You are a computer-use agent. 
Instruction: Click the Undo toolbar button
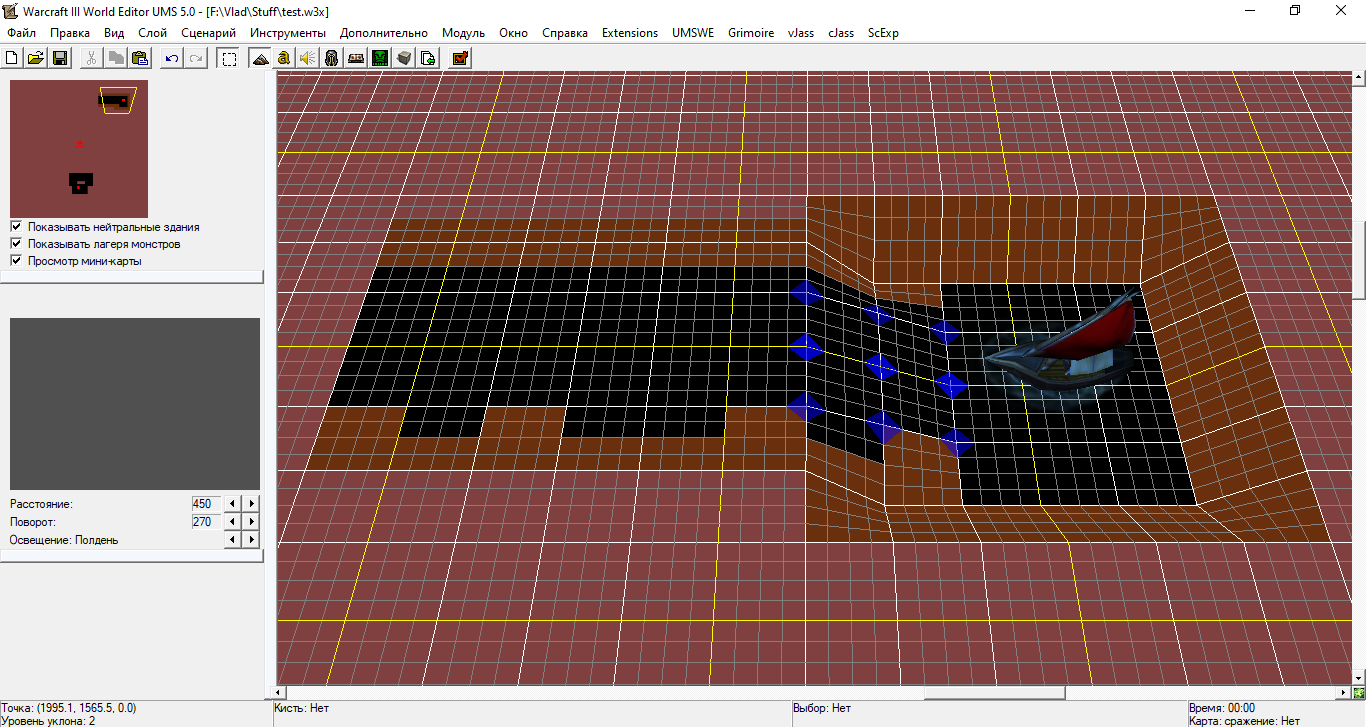(172, 58)
